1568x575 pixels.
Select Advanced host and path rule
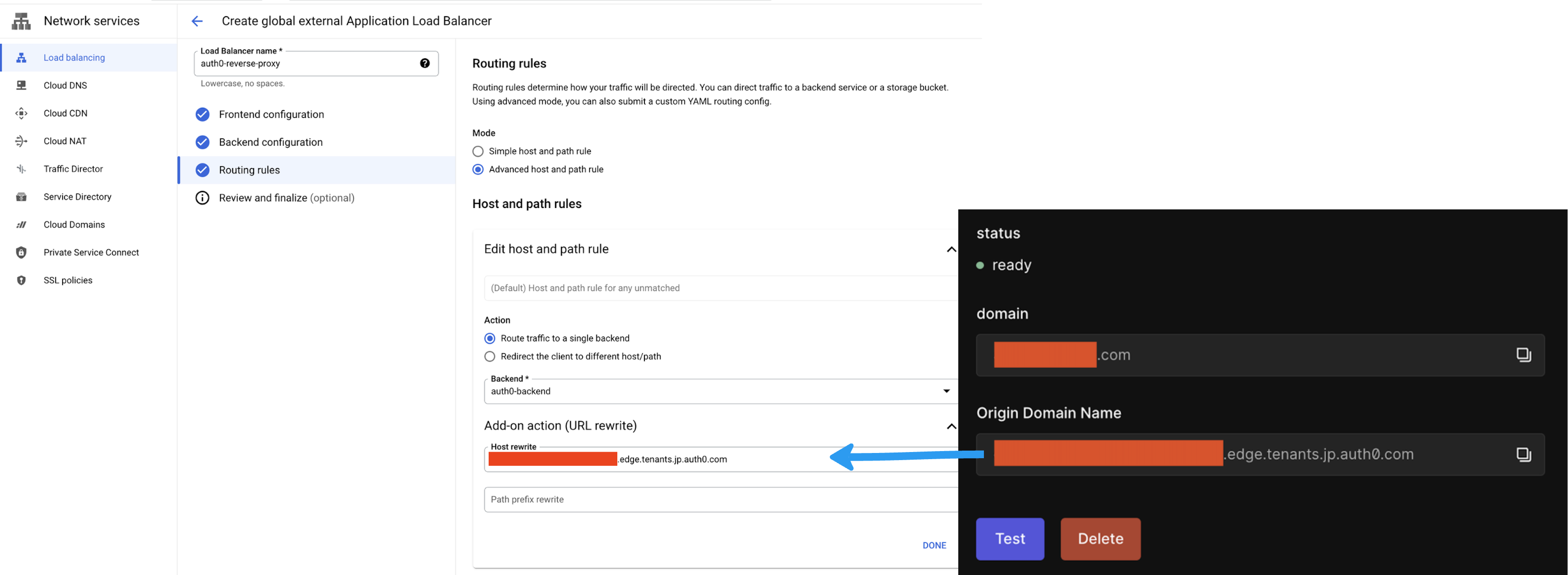click(478, 170)
